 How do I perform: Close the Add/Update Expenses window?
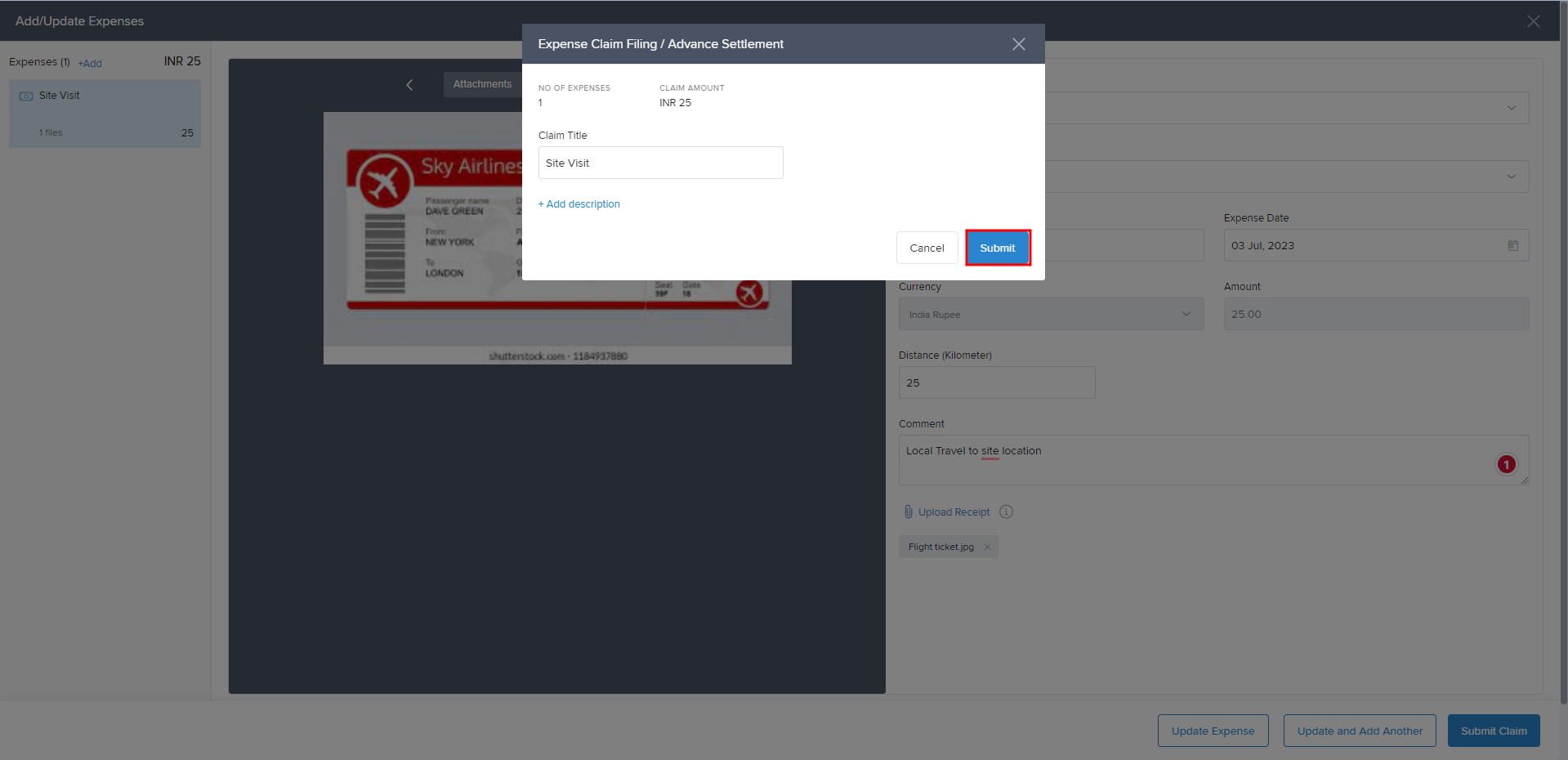pos(1533,21)
